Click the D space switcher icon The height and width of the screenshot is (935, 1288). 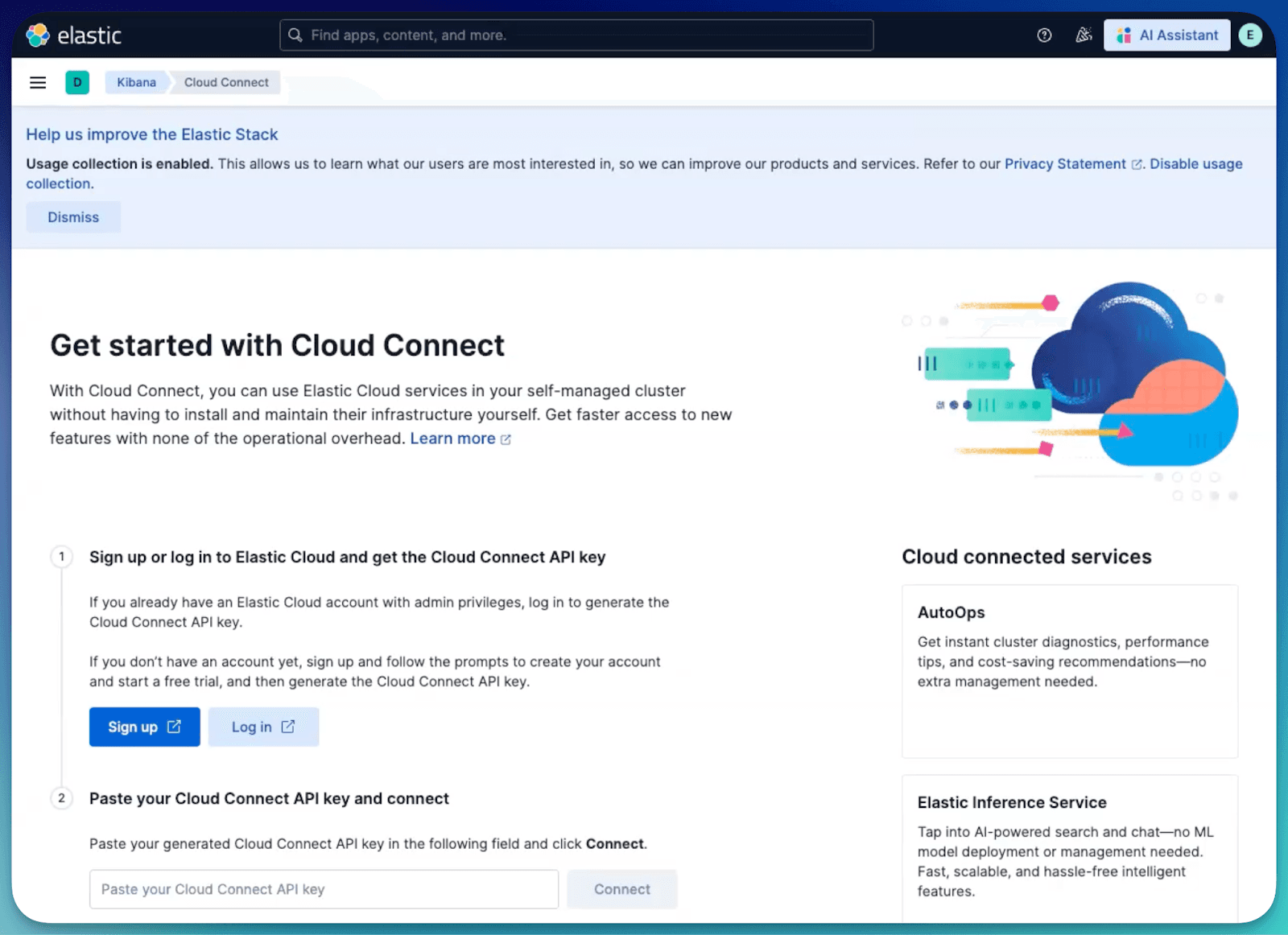pos(77,82)
